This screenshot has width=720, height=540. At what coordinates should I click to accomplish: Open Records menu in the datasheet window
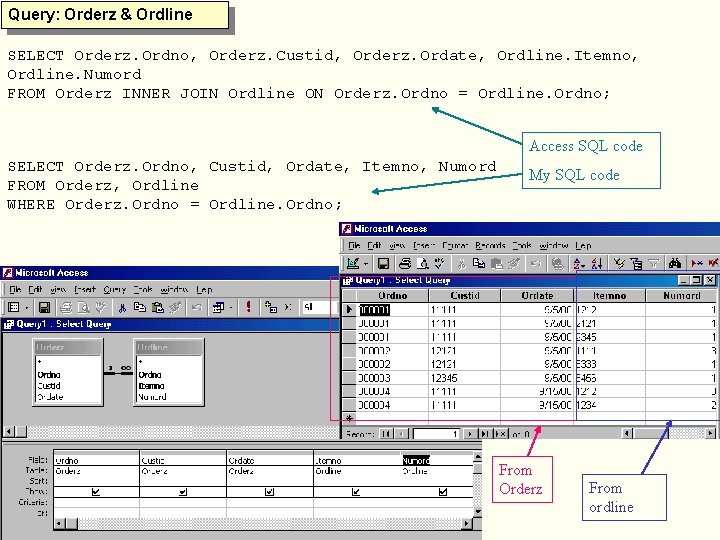coord(490,245)
